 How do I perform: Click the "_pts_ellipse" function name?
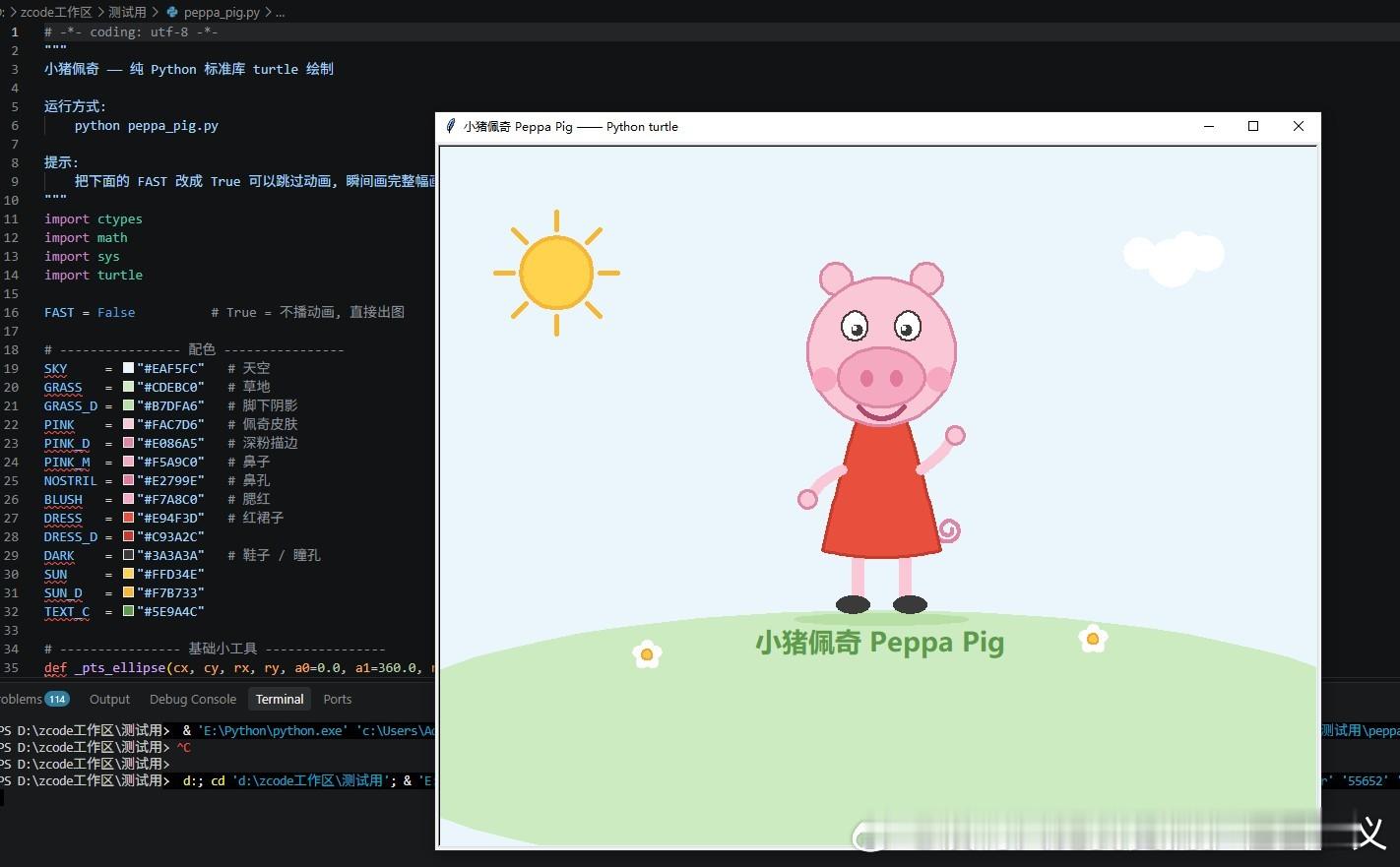[120, 667]
